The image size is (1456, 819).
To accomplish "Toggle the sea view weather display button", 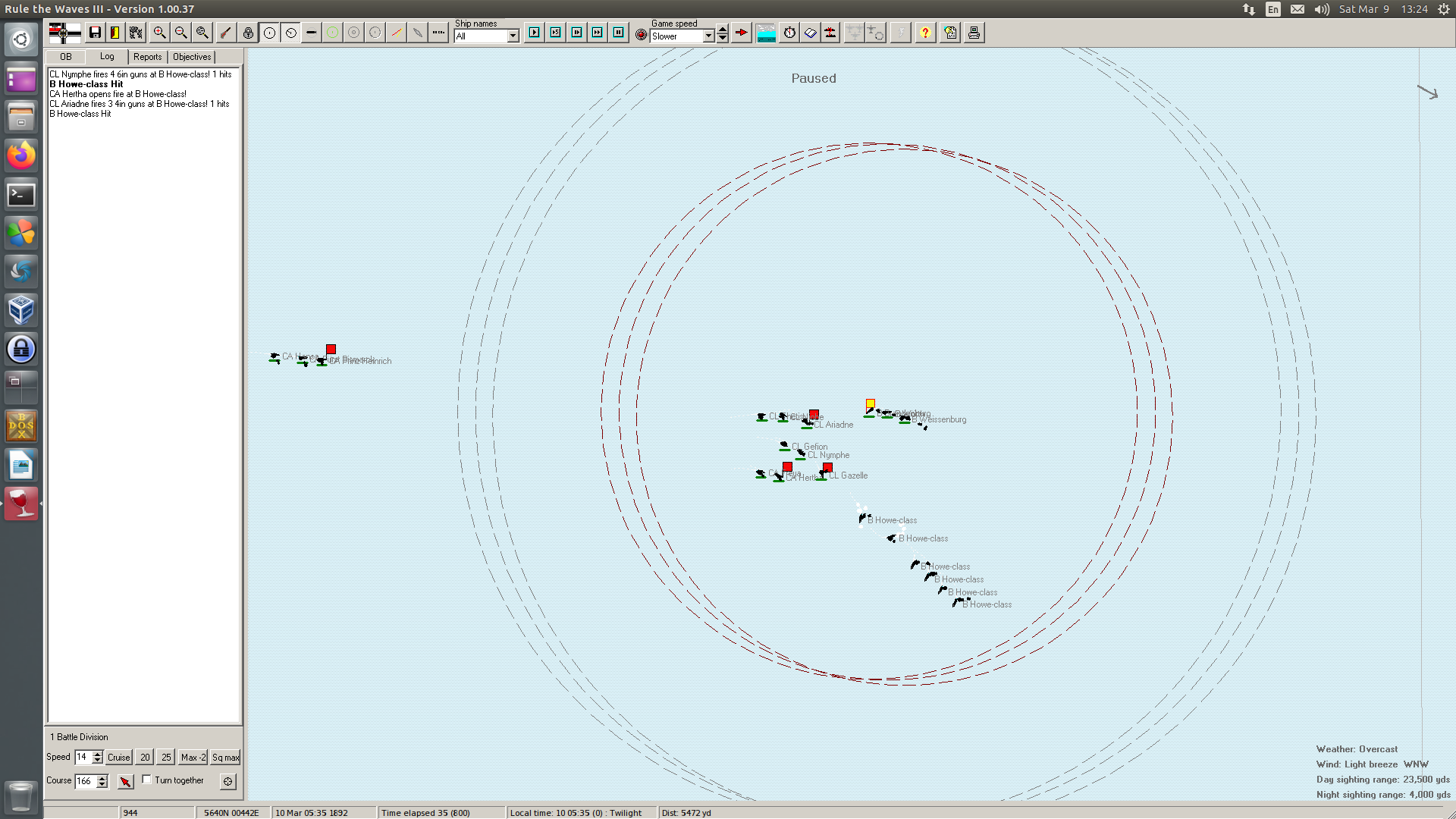I will 766,33.
